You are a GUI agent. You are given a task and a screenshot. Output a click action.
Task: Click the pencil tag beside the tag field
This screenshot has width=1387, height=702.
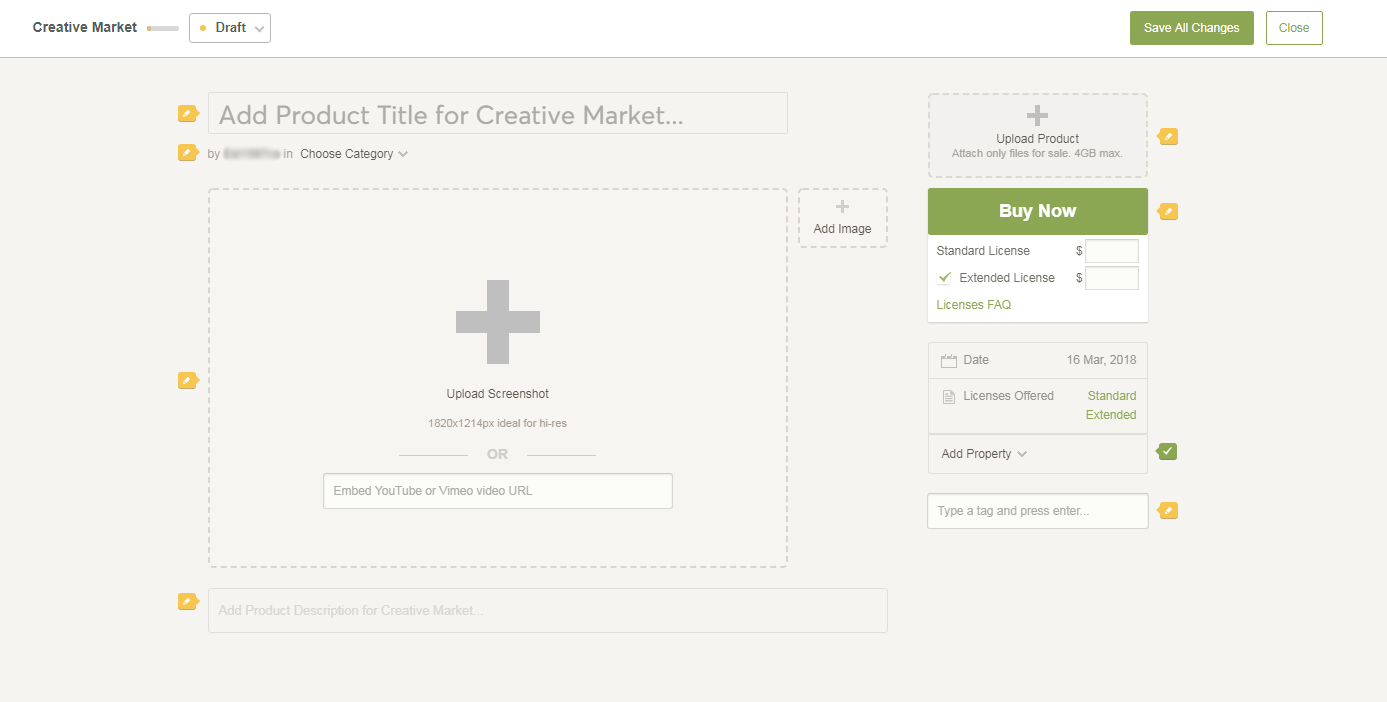tap(1168, 510)
